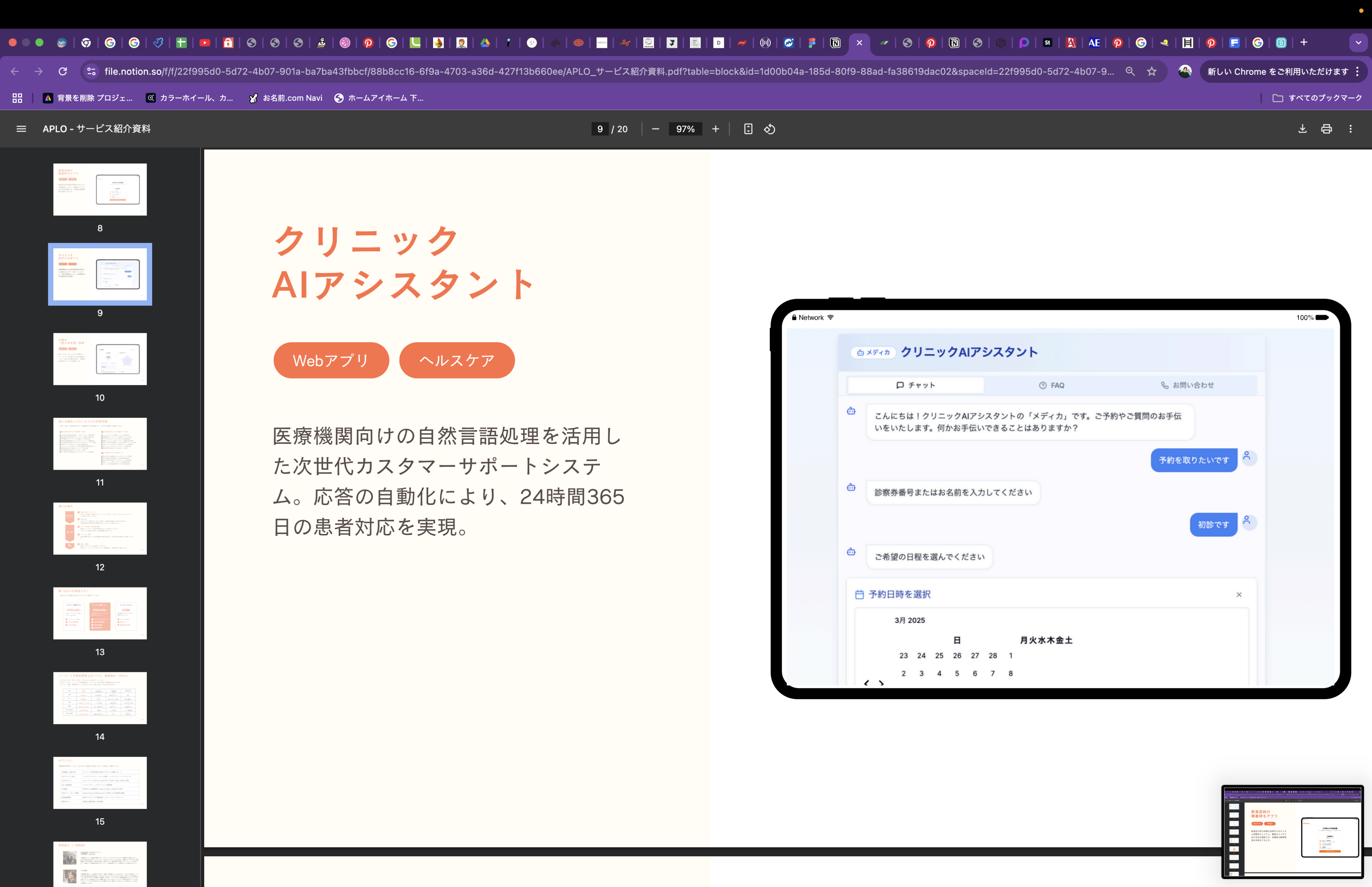
Task: Switch to the Google Drive tab
Action: [485, 43]
